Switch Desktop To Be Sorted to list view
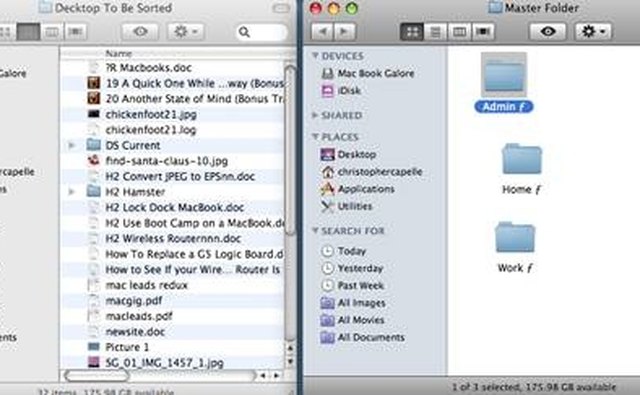The height and width of the screenshot is (395, 640). coord(28,31)
